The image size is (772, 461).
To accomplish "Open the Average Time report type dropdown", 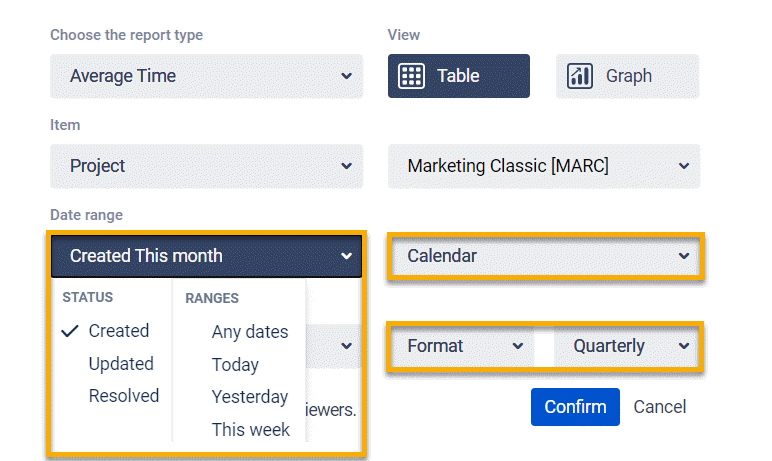I will coord(206,76).
